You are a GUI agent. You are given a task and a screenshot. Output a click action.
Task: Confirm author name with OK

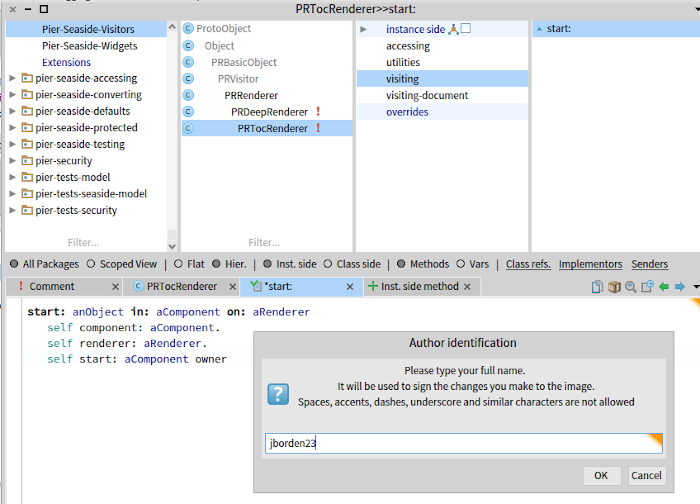click(601, 475)
